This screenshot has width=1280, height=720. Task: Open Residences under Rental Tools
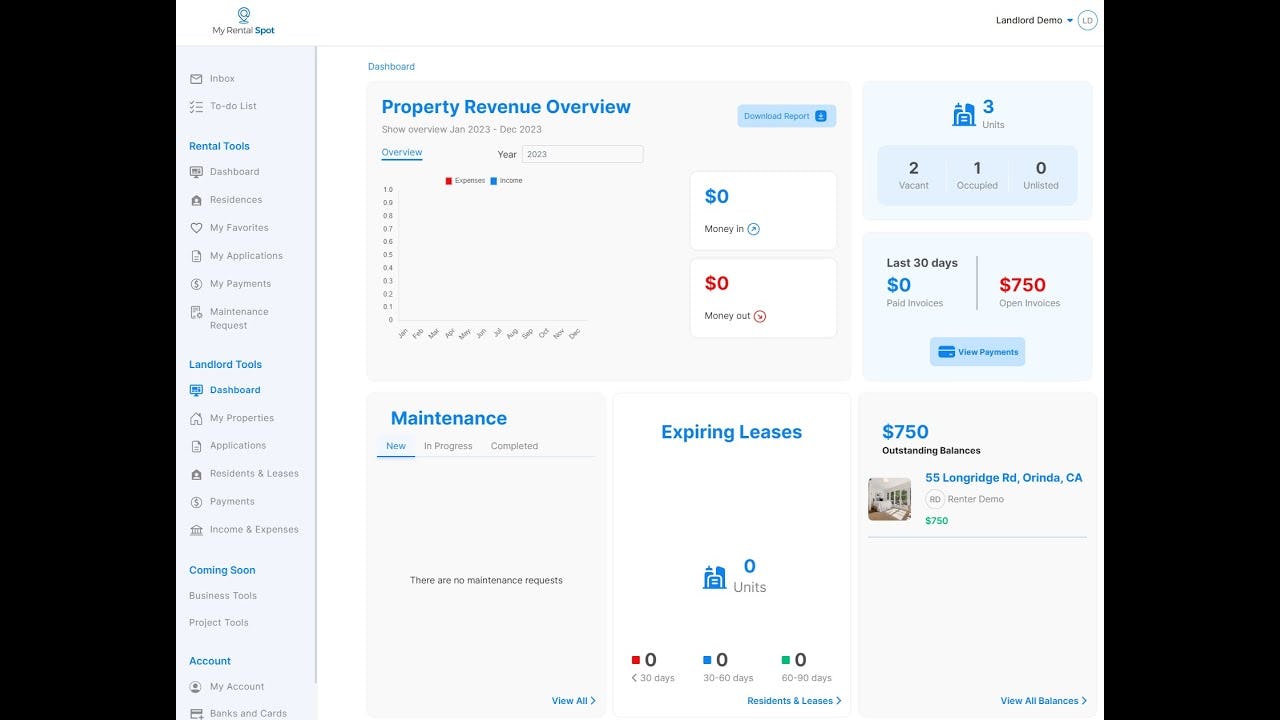coord(232,199)
